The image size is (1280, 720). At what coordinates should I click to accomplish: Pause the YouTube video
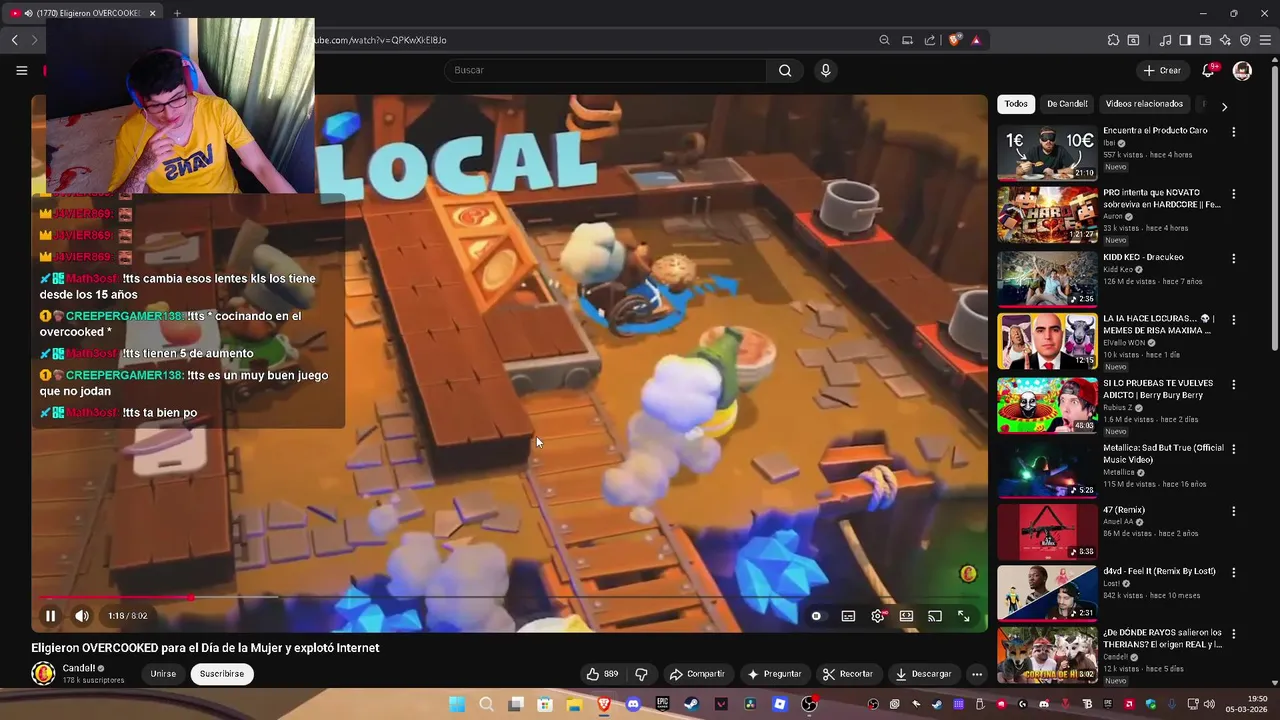[50, 616]
